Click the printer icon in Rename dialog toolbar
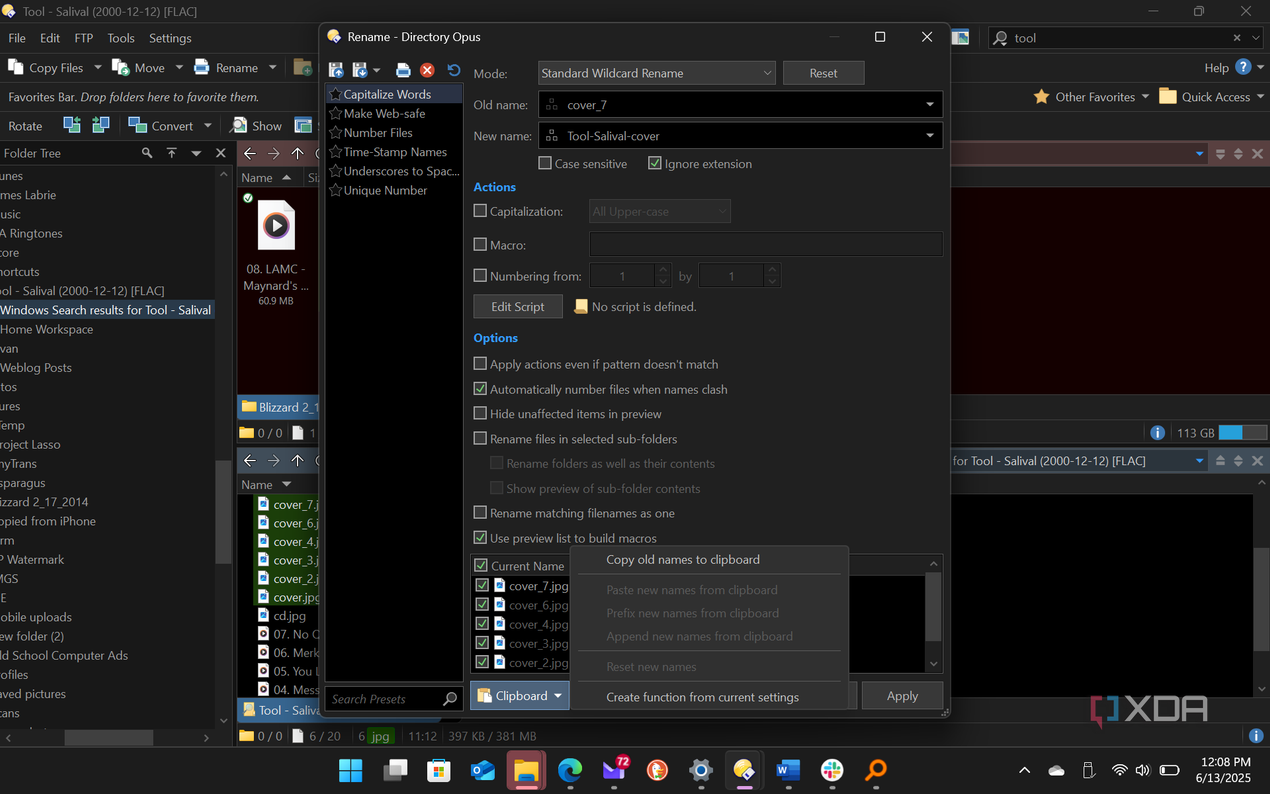The image size is (1270, 794). pyautogui.click(x=403, y=70)
